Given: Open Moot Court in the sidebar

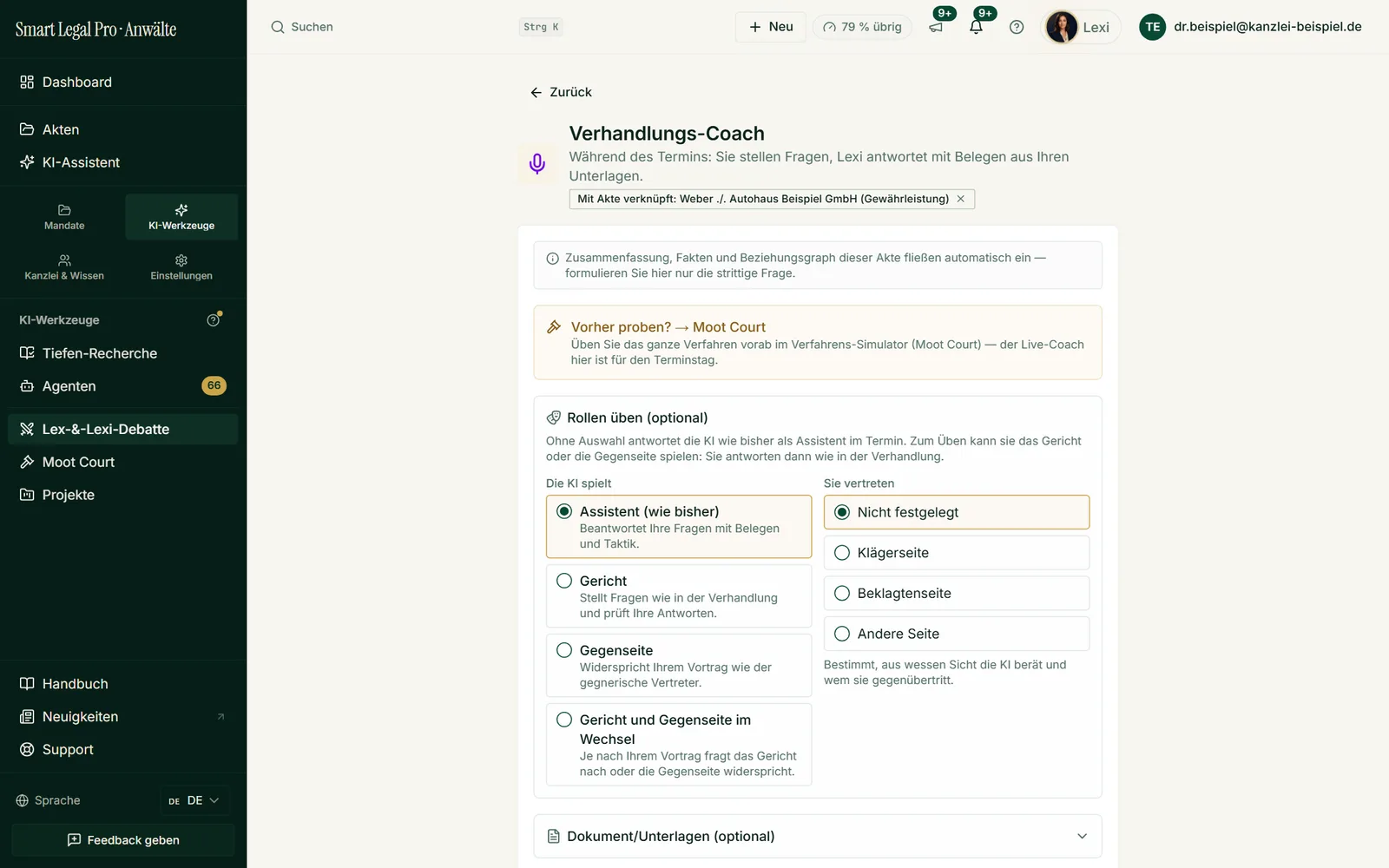Looking at the screenshot, I should pyautogui.click(x=123, y=463).
